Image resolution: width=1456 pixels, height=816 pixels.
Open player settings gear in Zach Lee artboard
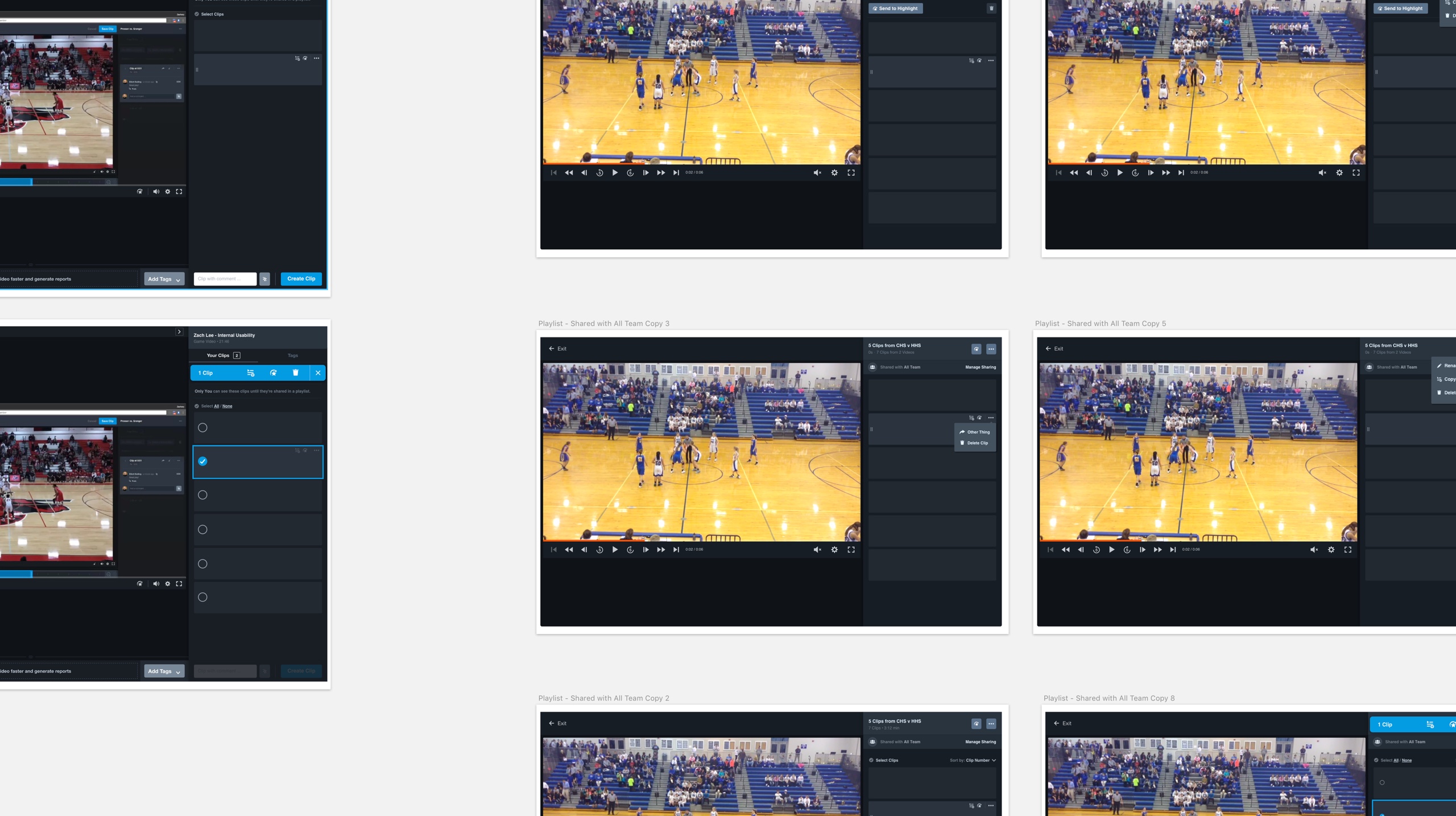168,584
